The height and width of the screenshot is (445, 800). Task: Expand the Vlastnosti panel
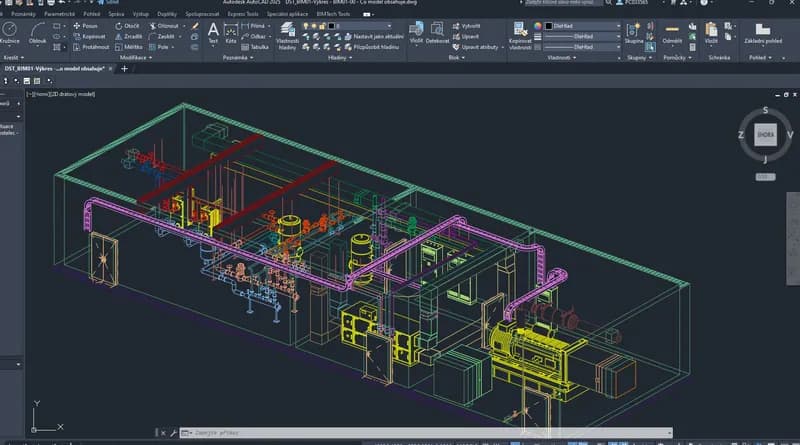tap(562, 58)
